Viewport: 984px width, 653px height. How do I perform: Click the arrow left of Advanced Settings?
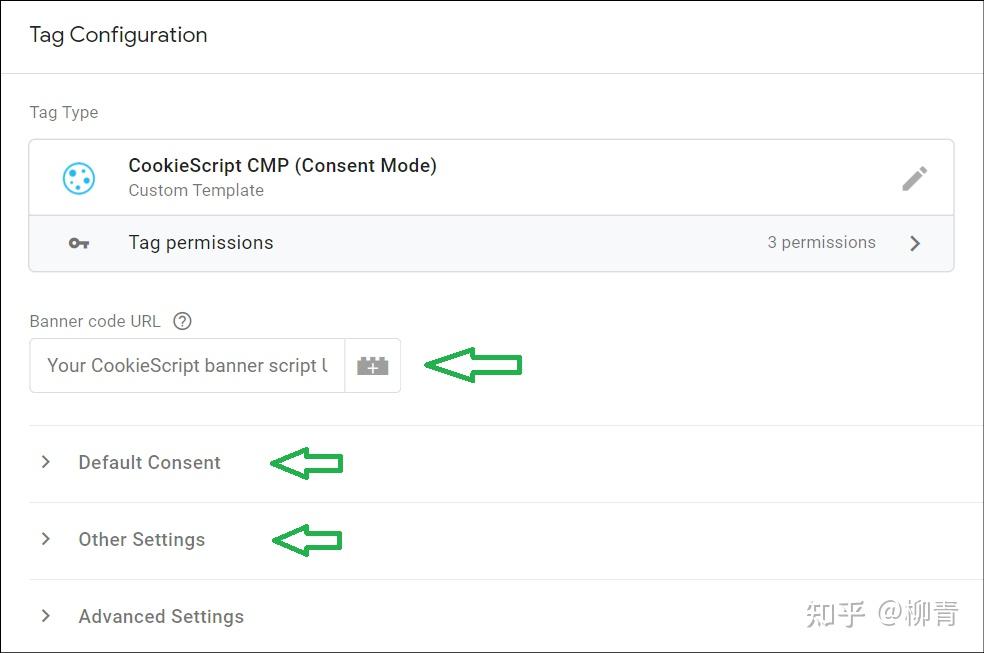pyautogui.click(x=45, y=616)
